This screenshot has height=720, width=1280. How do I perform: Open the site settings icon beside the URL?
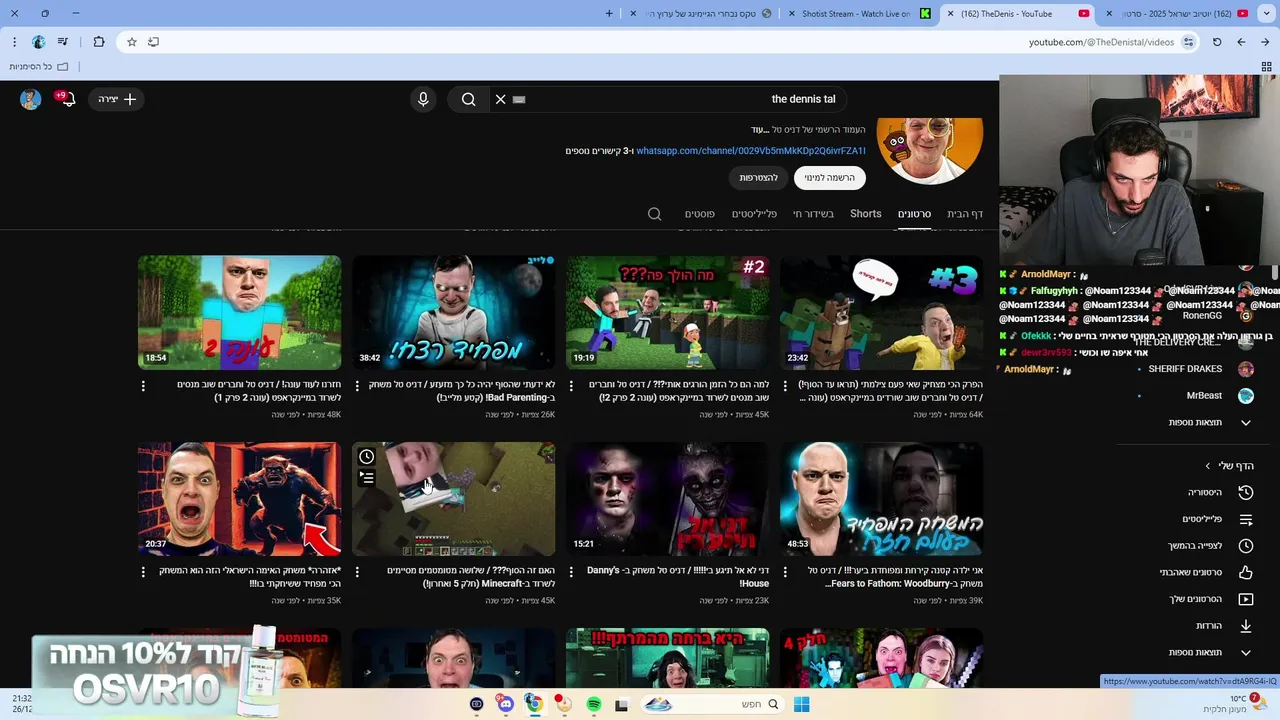(x=1188, y=42)
